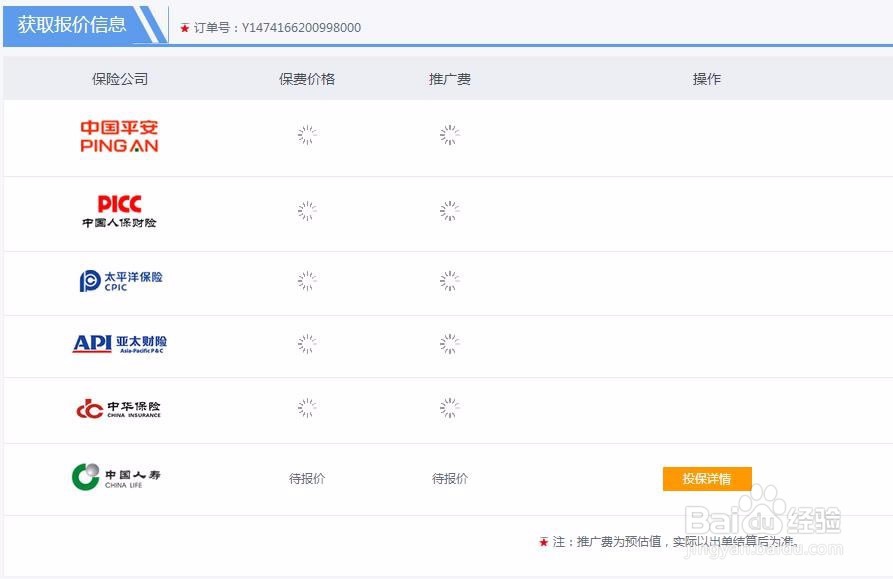893x579 pixels.
Task: Click API 亚太财险's 推广费 loading spinner
Action: (x=450, y=344)
